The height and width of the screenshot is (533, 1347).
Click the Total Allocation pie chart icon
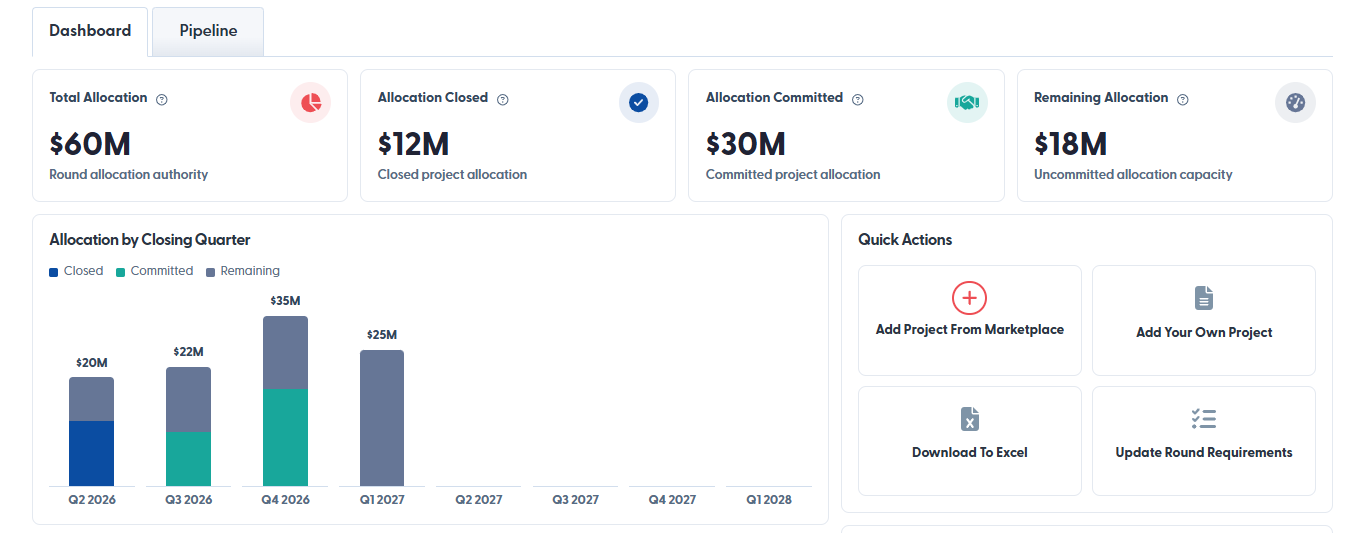(311, 103)
